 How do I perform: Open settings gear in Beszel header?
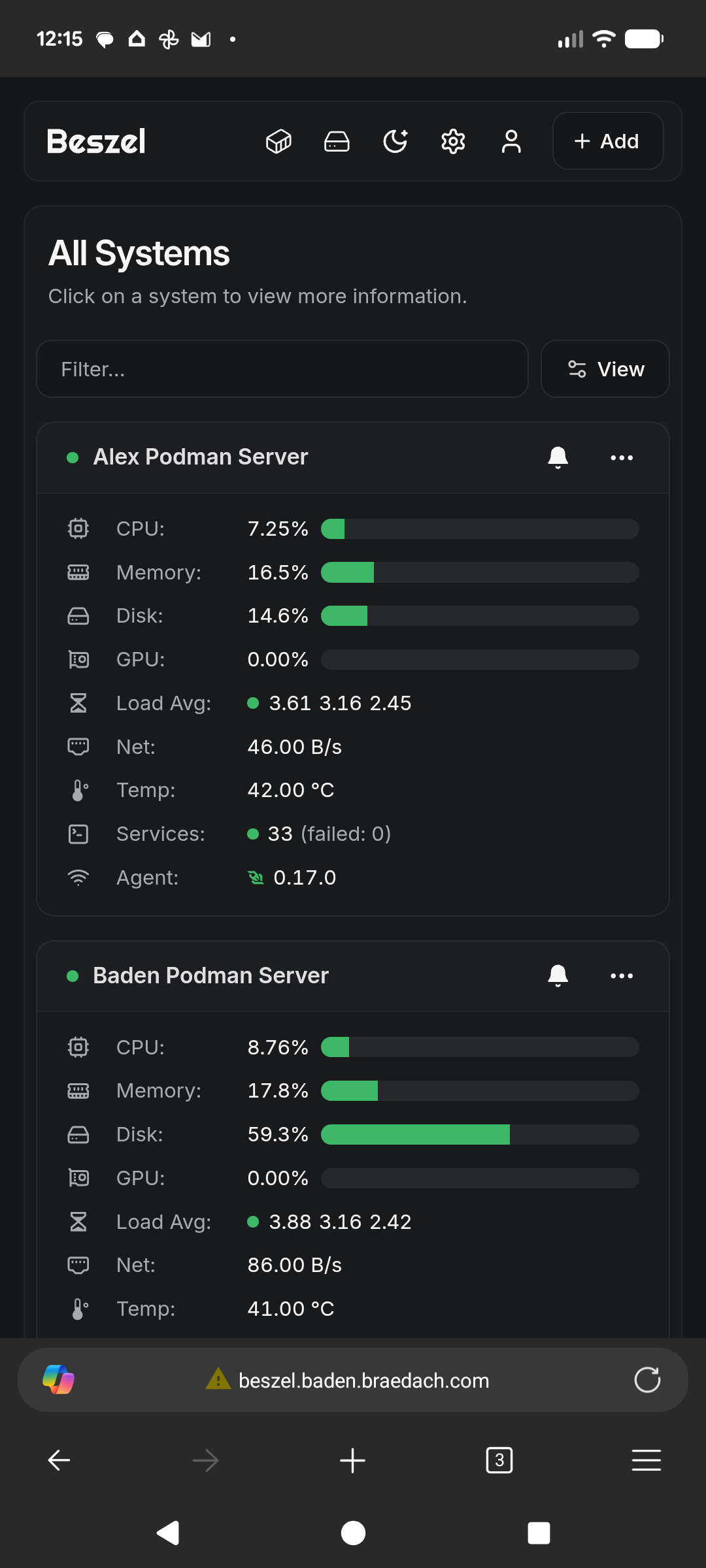click(x=453, y=141)
